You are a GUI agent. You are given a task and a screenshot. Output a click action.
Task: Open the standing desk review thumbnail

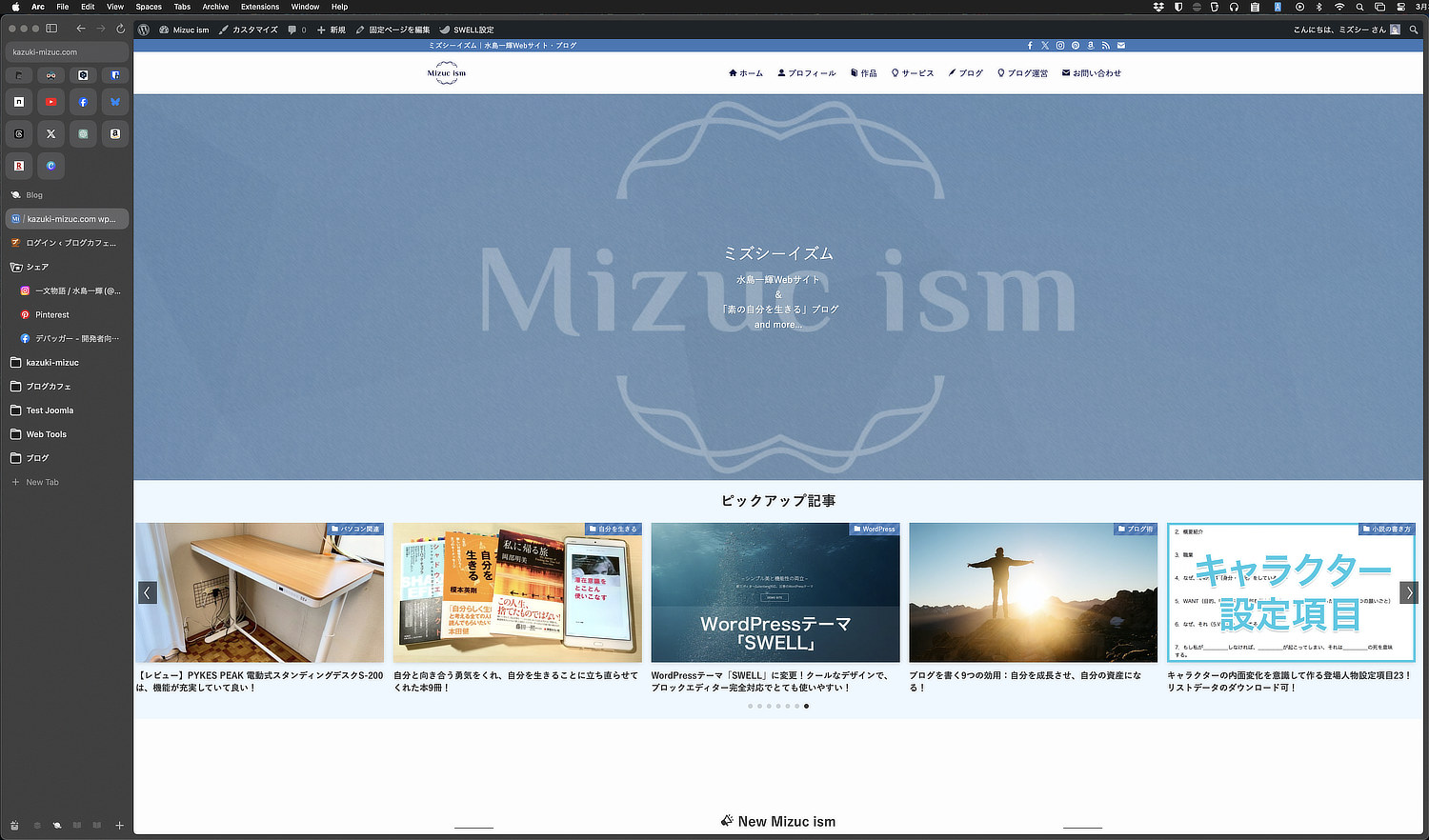[259, 592]
